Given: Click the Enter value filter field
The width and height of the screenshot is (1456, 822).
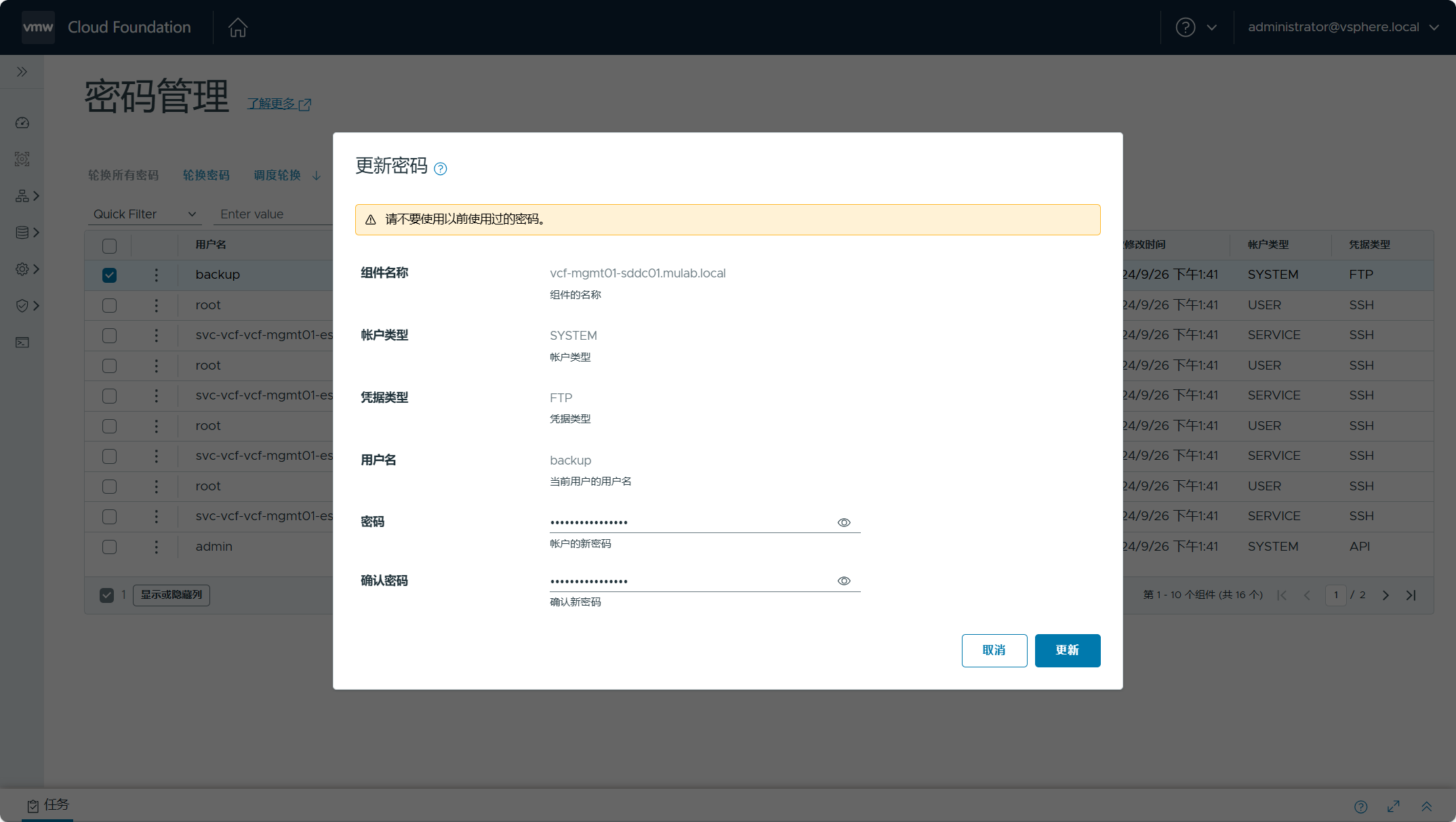Looking at the screenshot, I should coord(275,214).
